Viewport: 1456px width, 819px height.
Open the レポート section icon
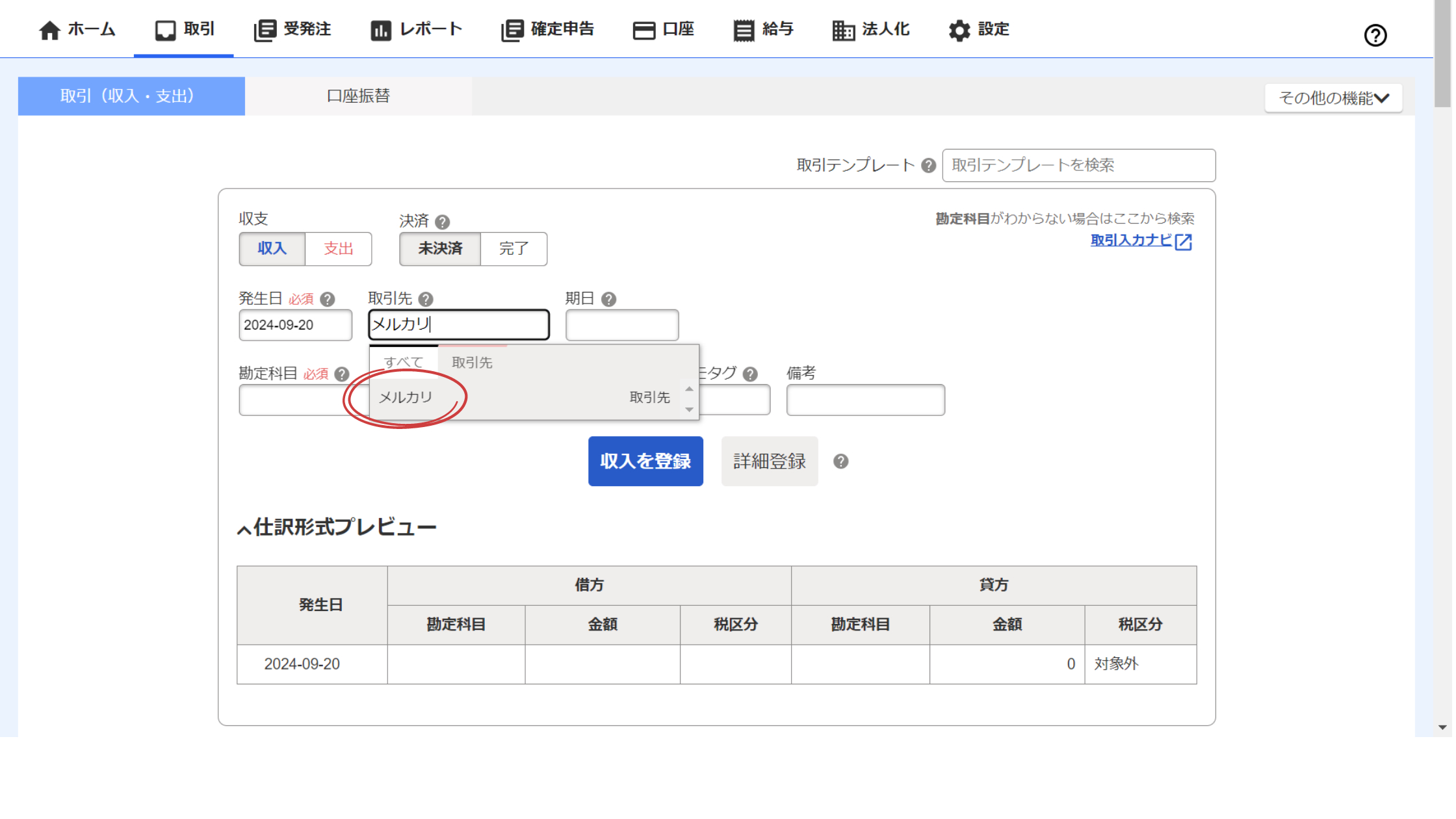[x=380, y=29]
